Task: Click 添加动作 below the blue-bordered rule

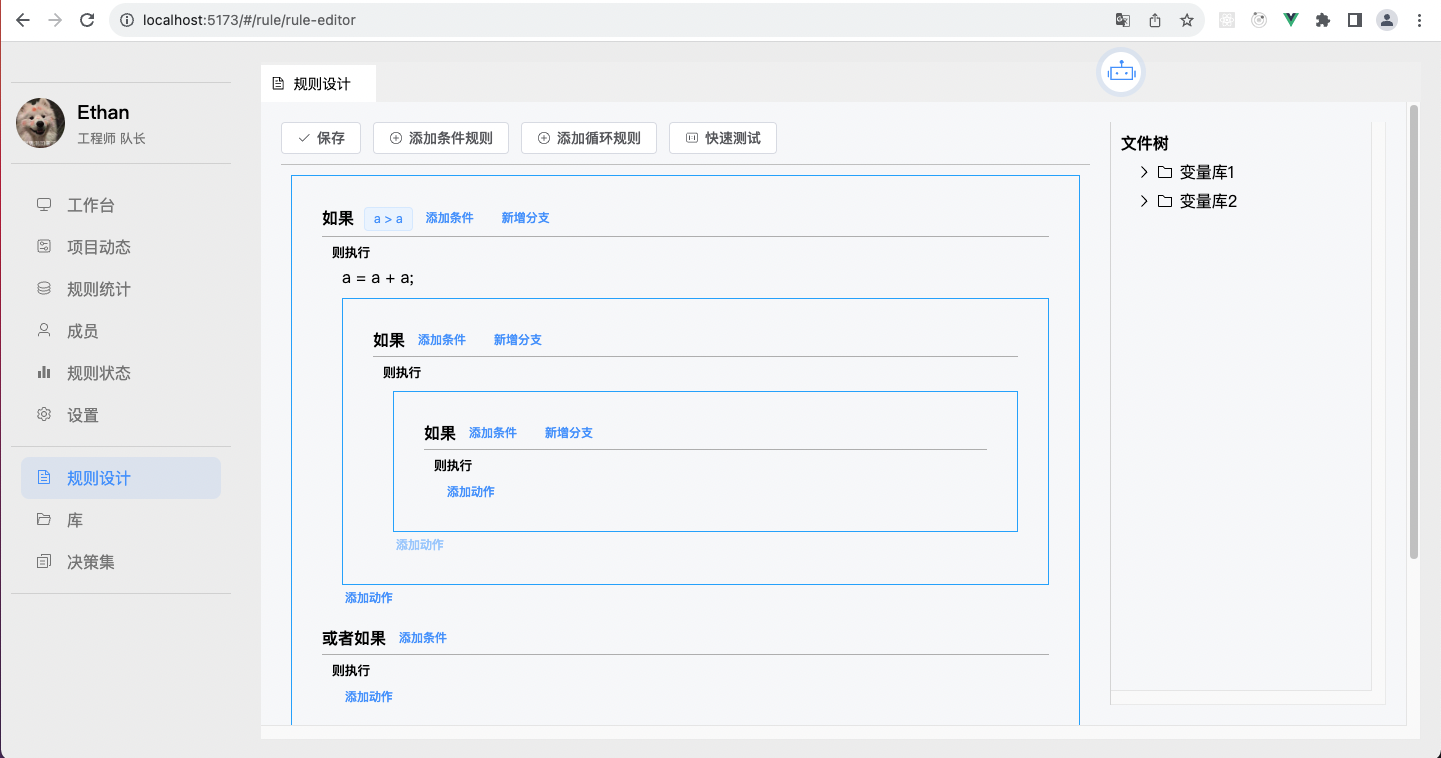Action: point(369,598)
